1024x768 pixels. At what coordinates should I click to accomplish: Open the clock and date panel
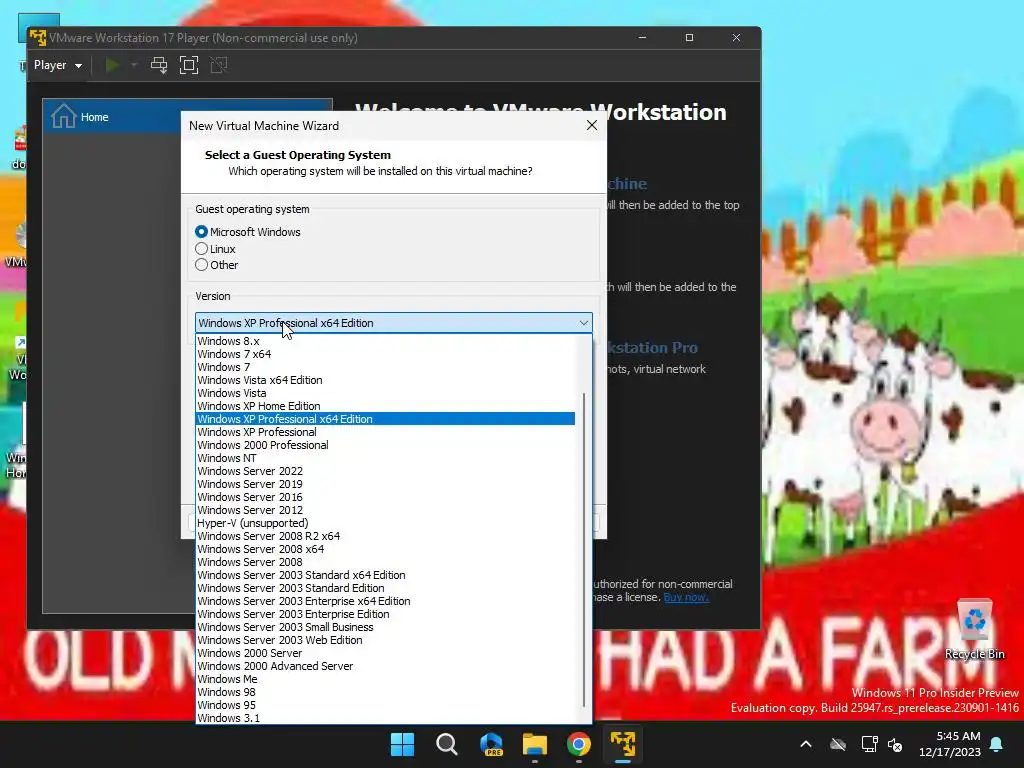click(950, 744)
